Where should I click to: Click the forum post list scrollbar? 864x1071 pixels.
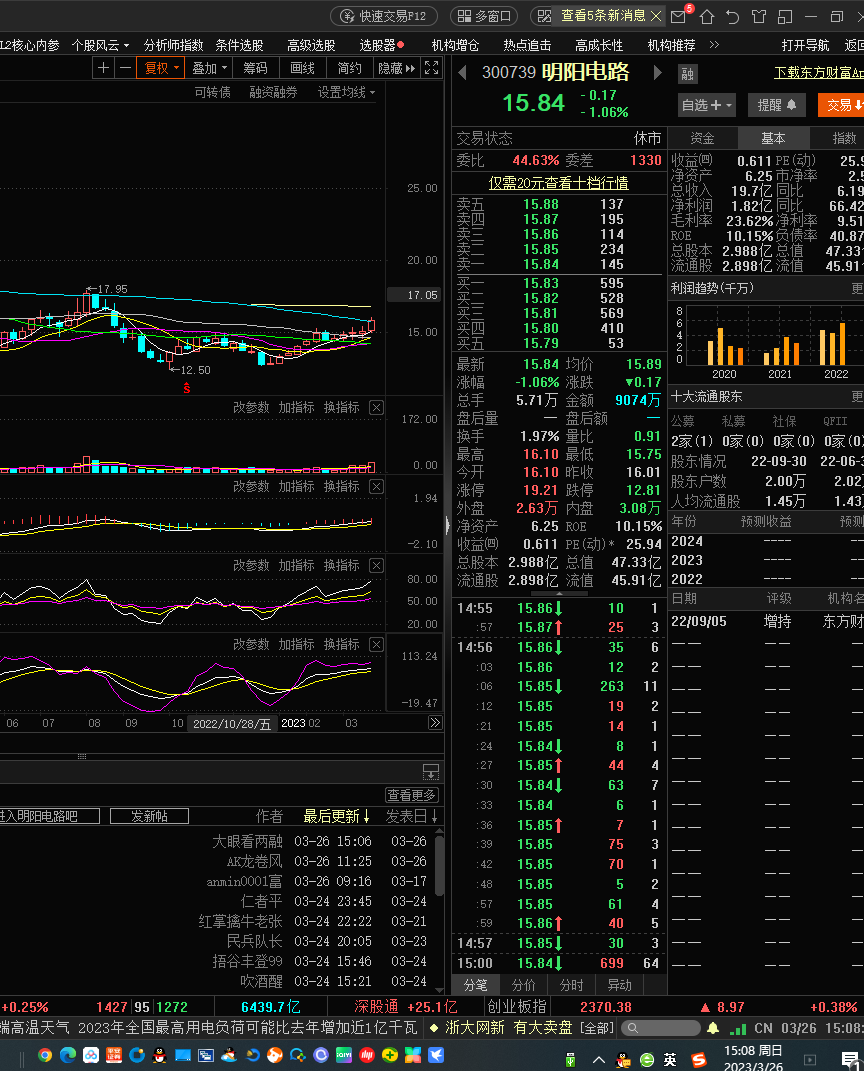pyautogui.click(x=437, y=865)
